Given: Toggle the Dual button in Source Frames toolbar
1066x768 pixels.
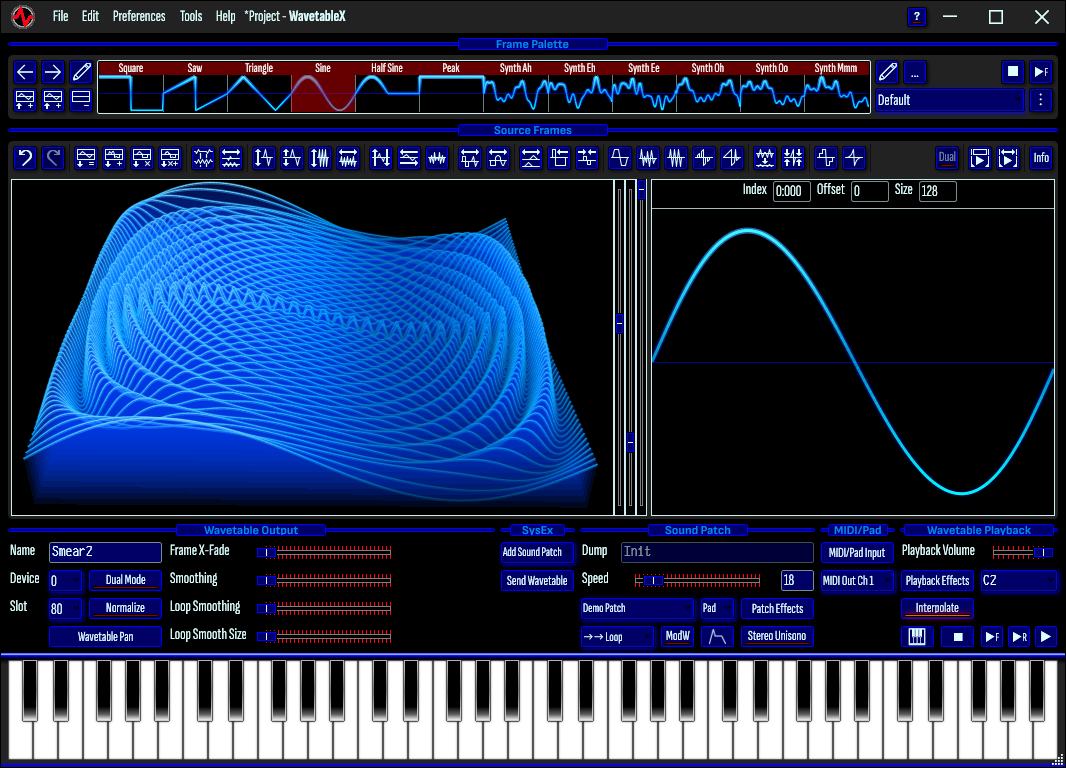Looking at the screenshot, I should (946, 158).
